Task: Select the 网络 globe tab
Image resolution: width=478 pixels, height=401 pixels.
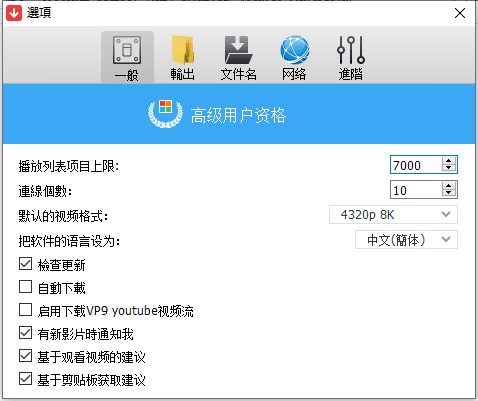Action: tap(294, 57)
